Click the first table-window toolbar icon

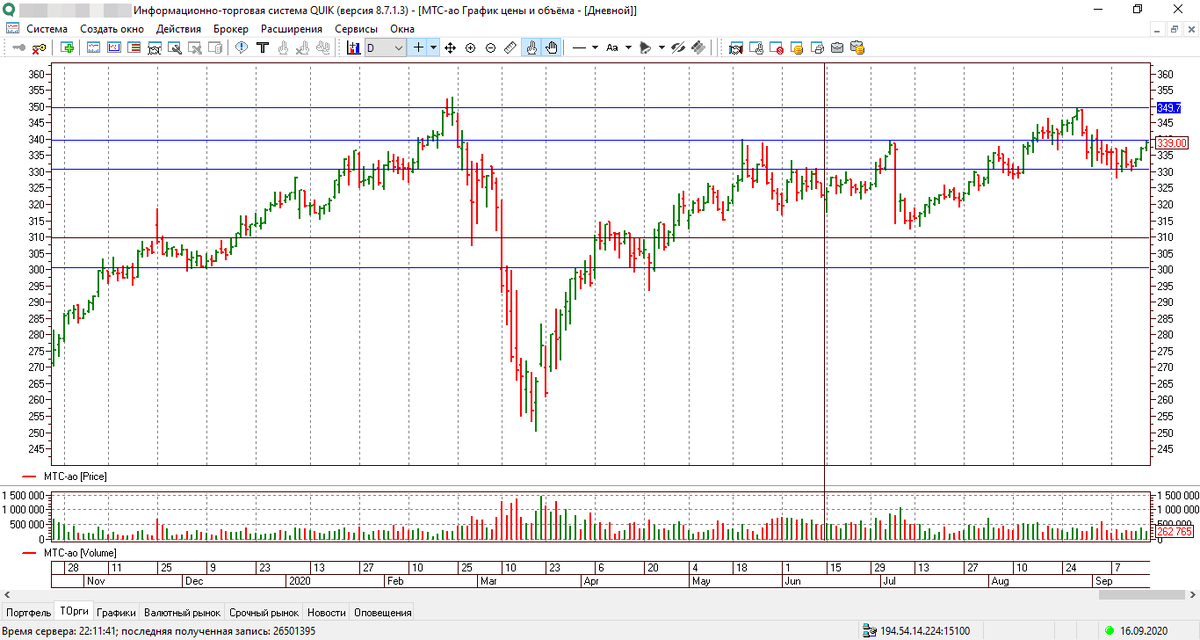(x=94, y=47)
